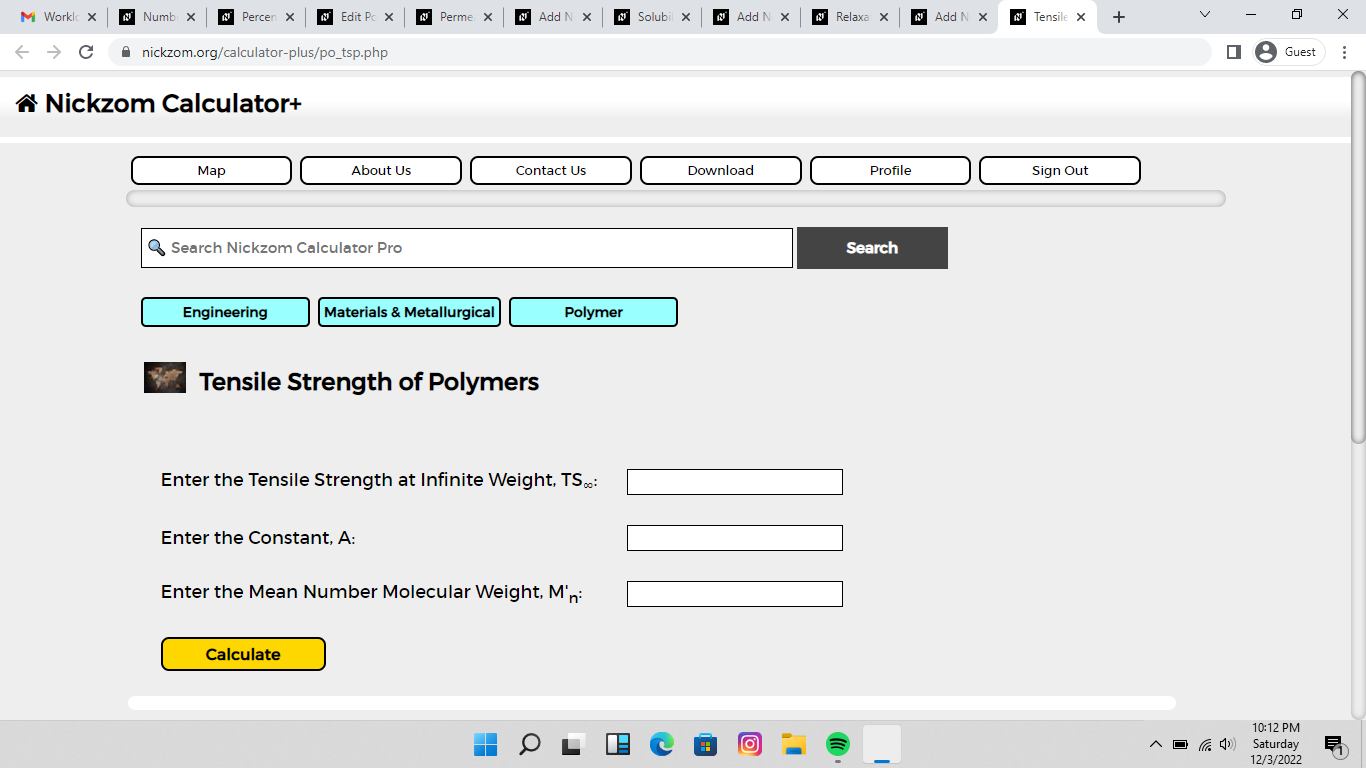1366x768 pixels.
Task: Click the dark Search button
Action: pos(872,248)
